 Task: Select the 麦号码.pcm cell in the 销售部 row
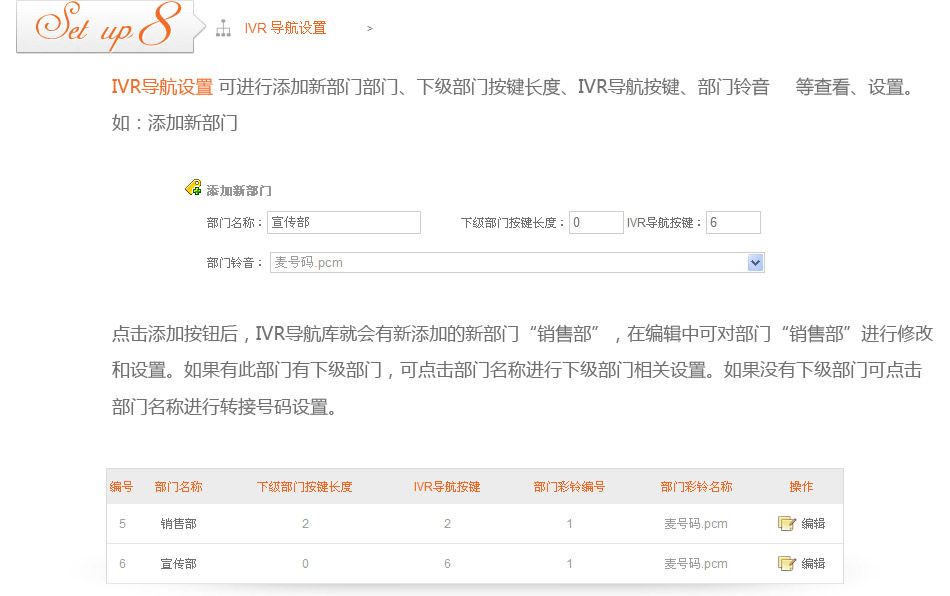[x=696, y=524]
